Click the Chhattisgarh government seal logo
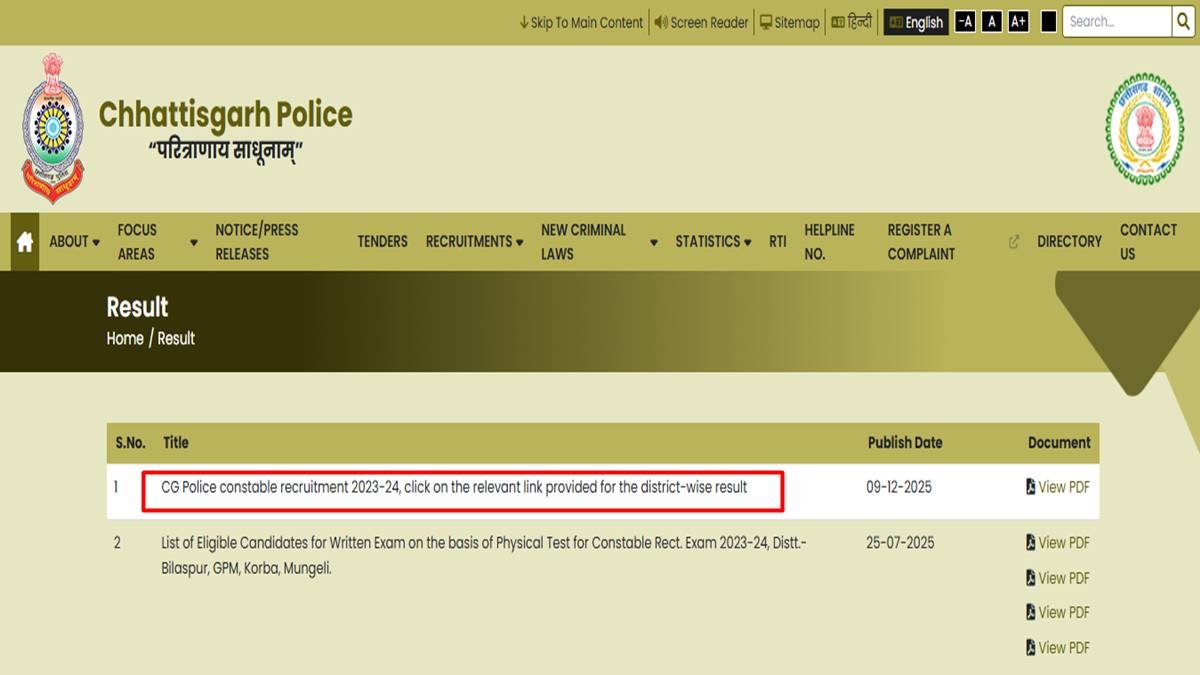 (x=1144, y=129)
